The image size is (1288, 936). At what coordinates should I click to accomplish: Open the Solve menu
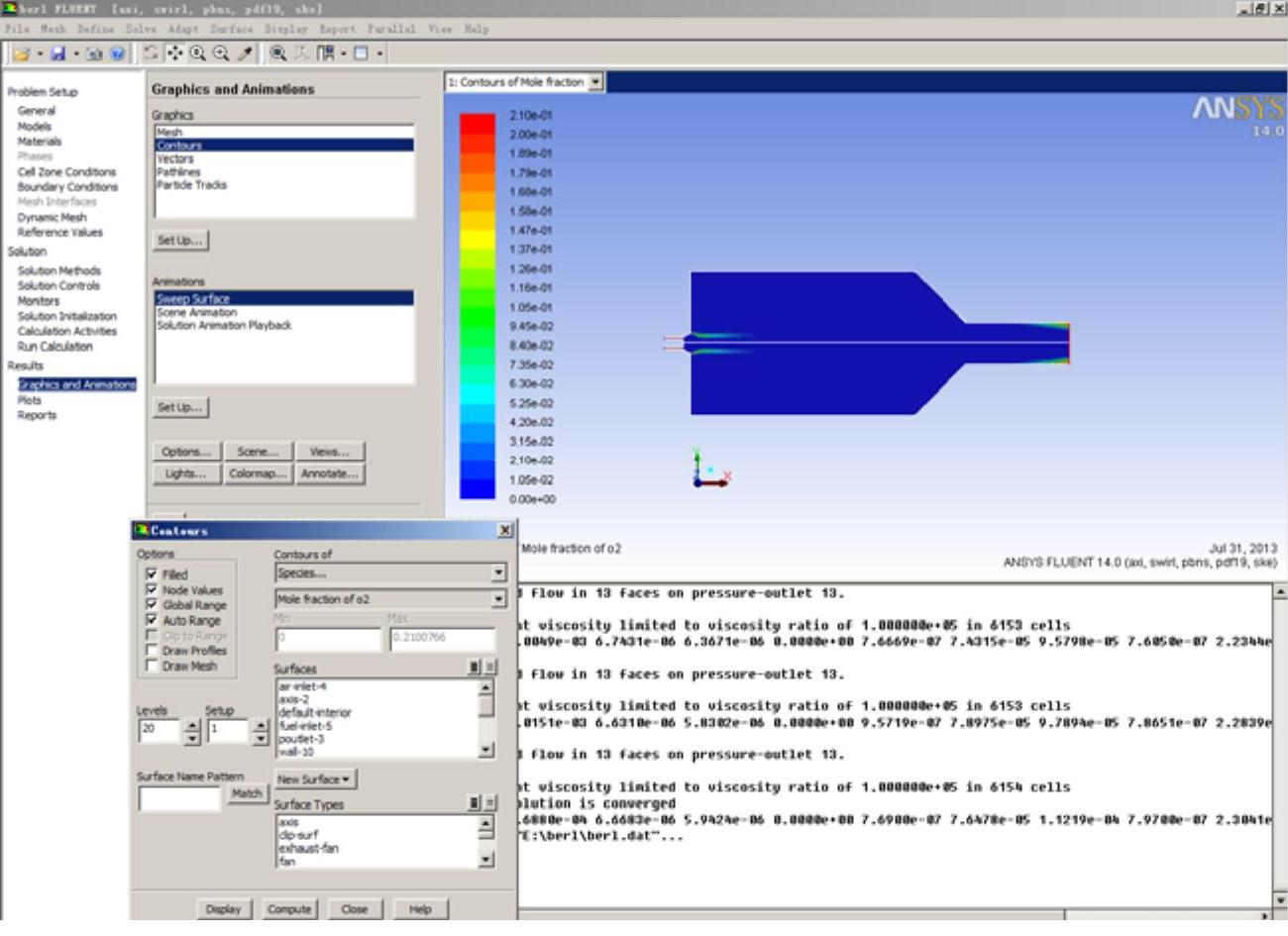pos(140,29)
